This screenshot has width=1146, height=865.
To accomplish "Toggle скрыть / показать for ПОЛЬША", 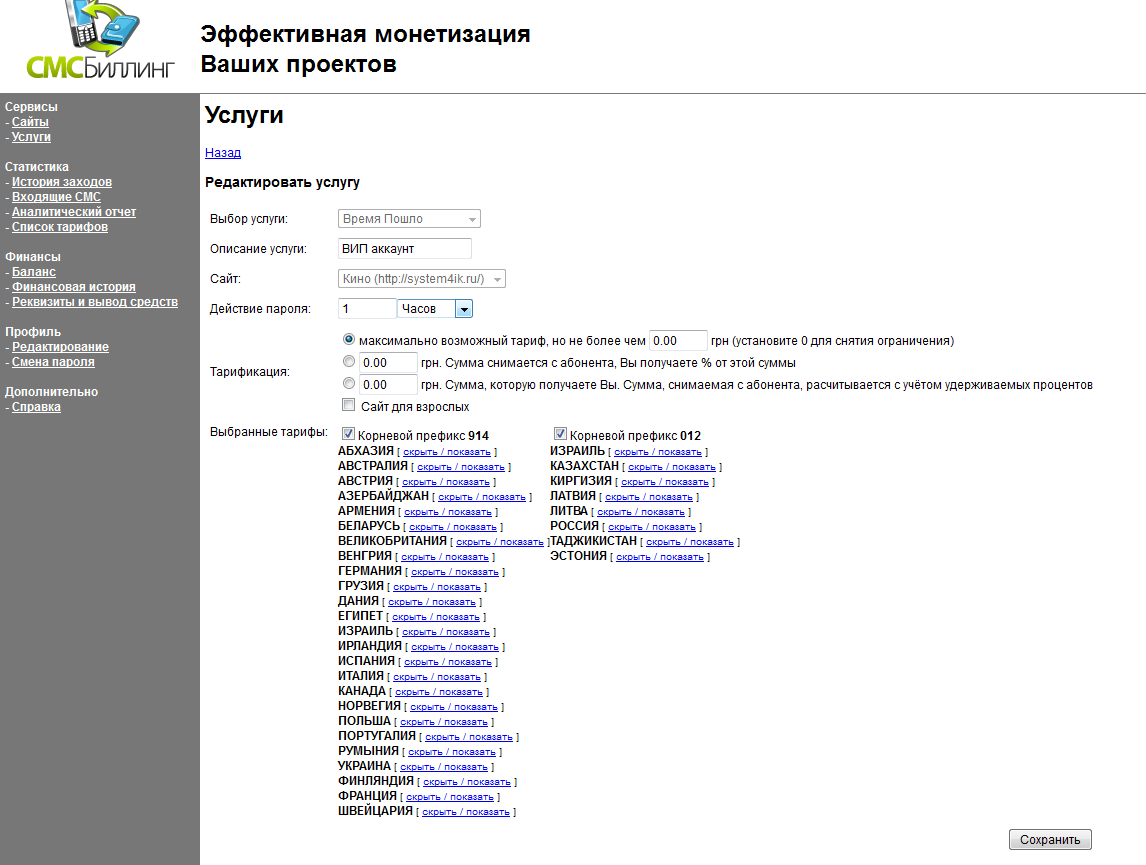I will [444, 722].
